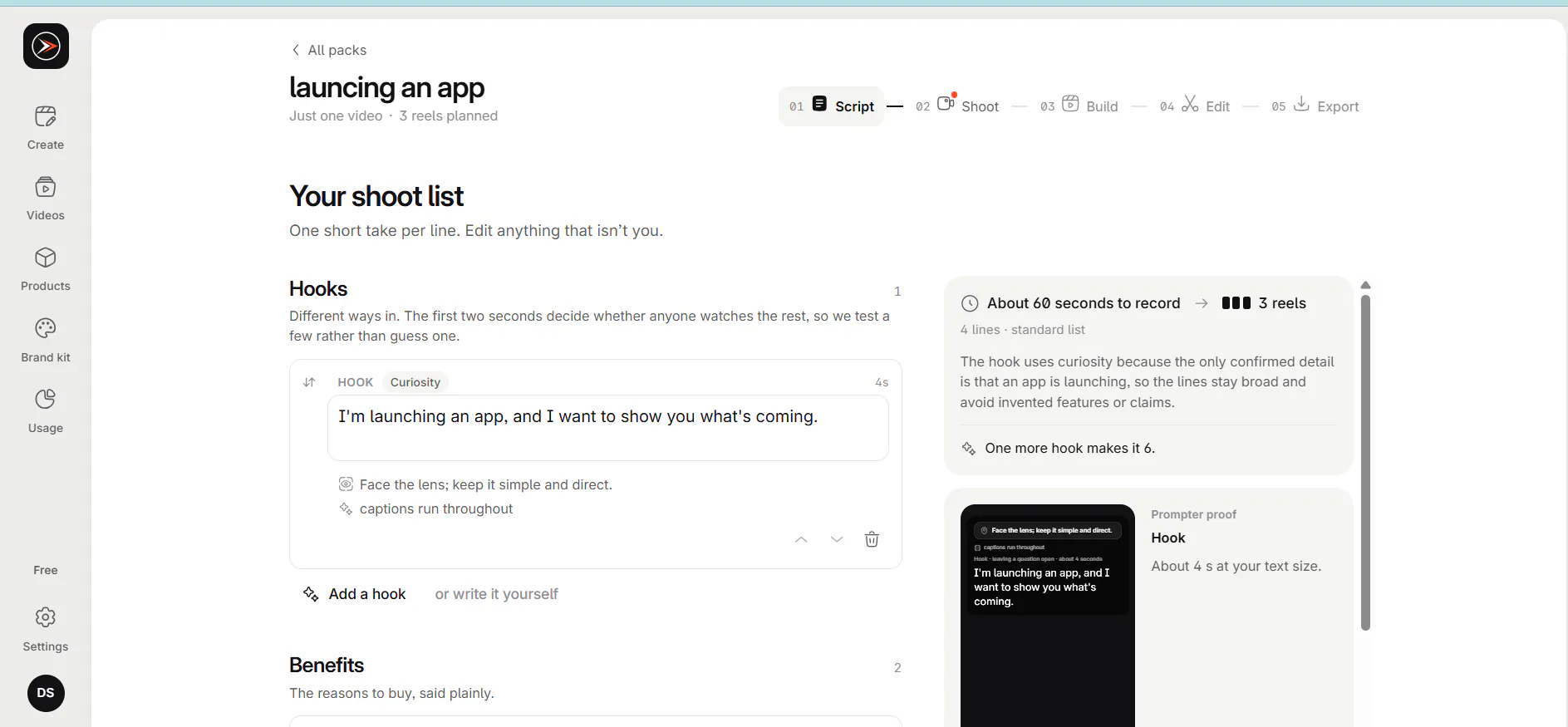The width and height of the screenshot is (1568, 727).
Task: Move the hook line down
Action: (837, 539)
